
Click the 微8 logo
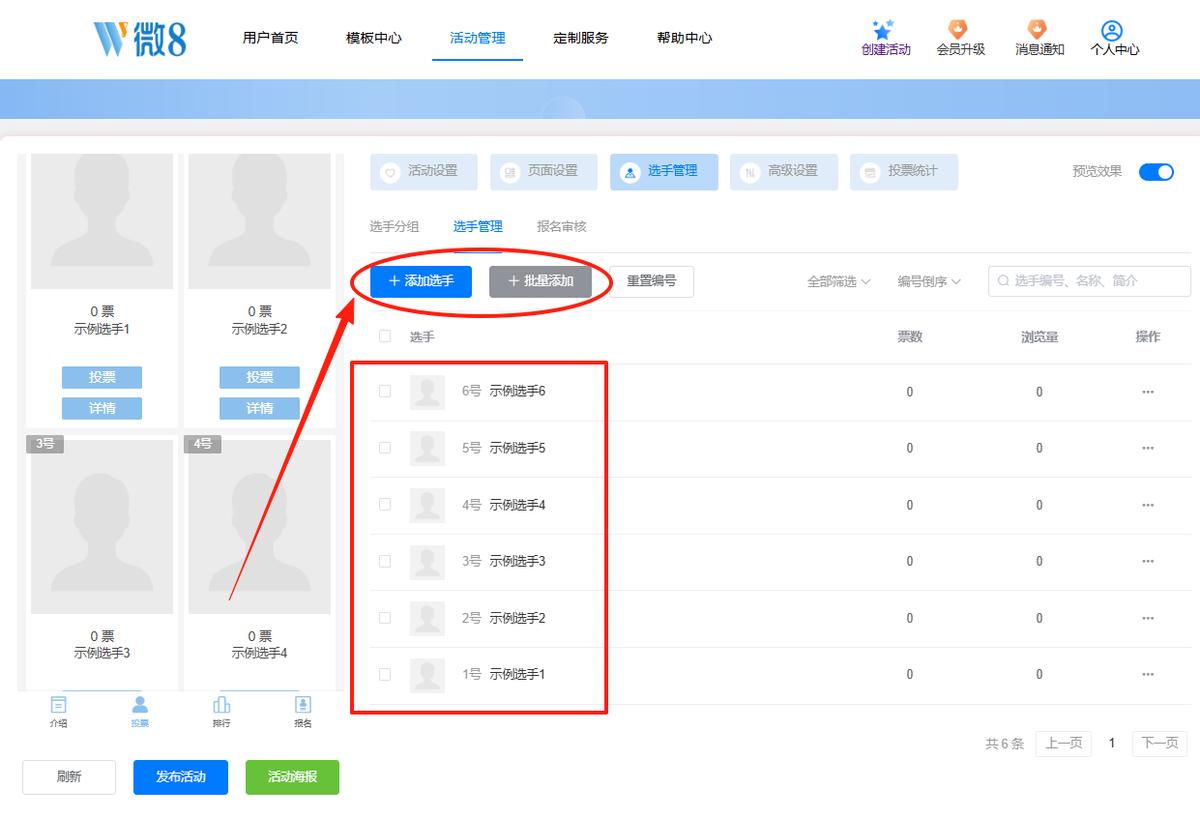[x=140, y=38]
